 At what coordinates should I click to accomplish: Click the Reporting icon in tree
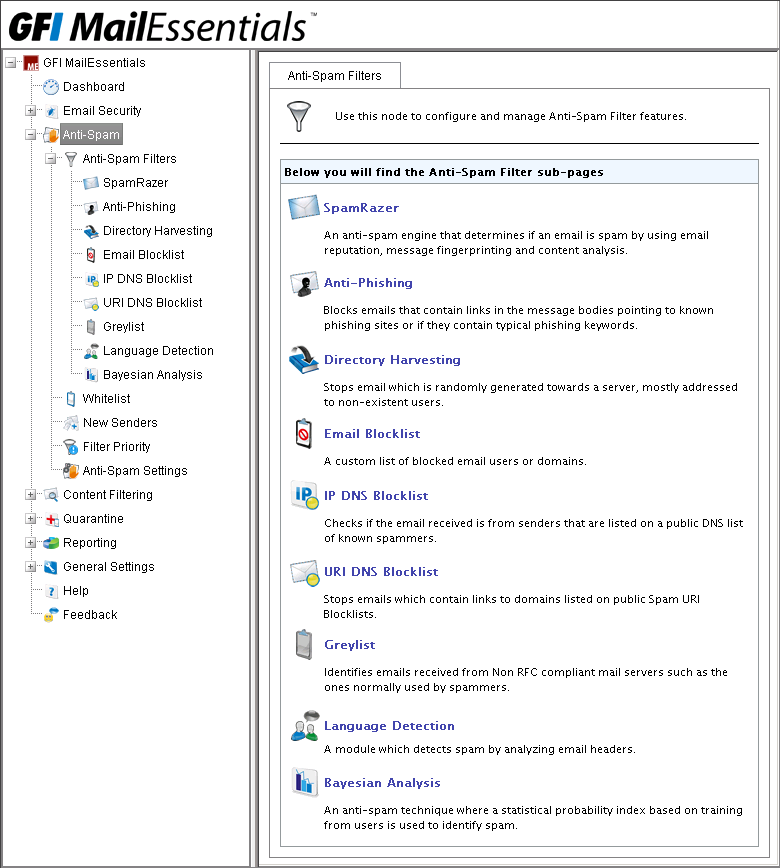click(51, 543)
